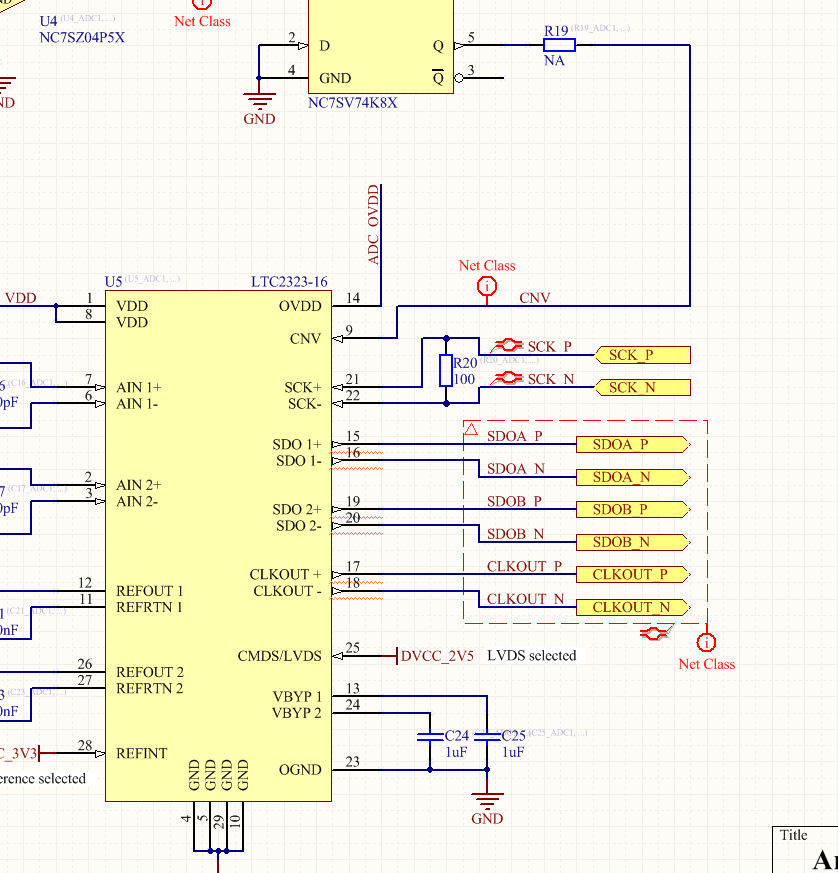Click the GND symbol under C25
Image resolution: width=838 pixels, height=873 pixels.
pos(487,799)
